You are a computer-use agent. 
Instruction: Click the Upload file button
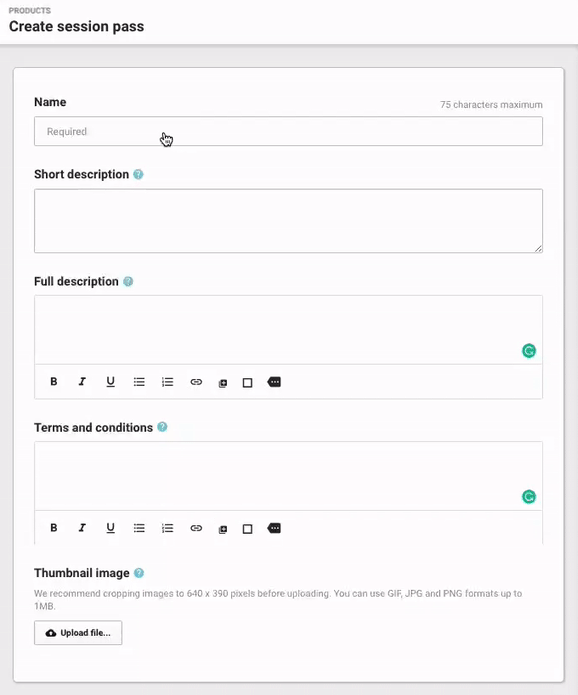click(78, 633)
